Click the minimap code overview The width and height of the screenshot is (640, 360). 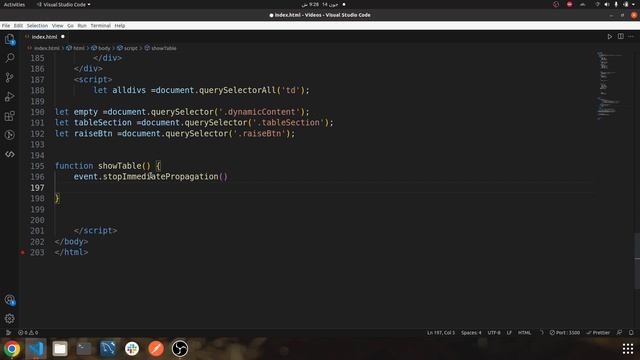pyautogui.click(x=609, y=86)
